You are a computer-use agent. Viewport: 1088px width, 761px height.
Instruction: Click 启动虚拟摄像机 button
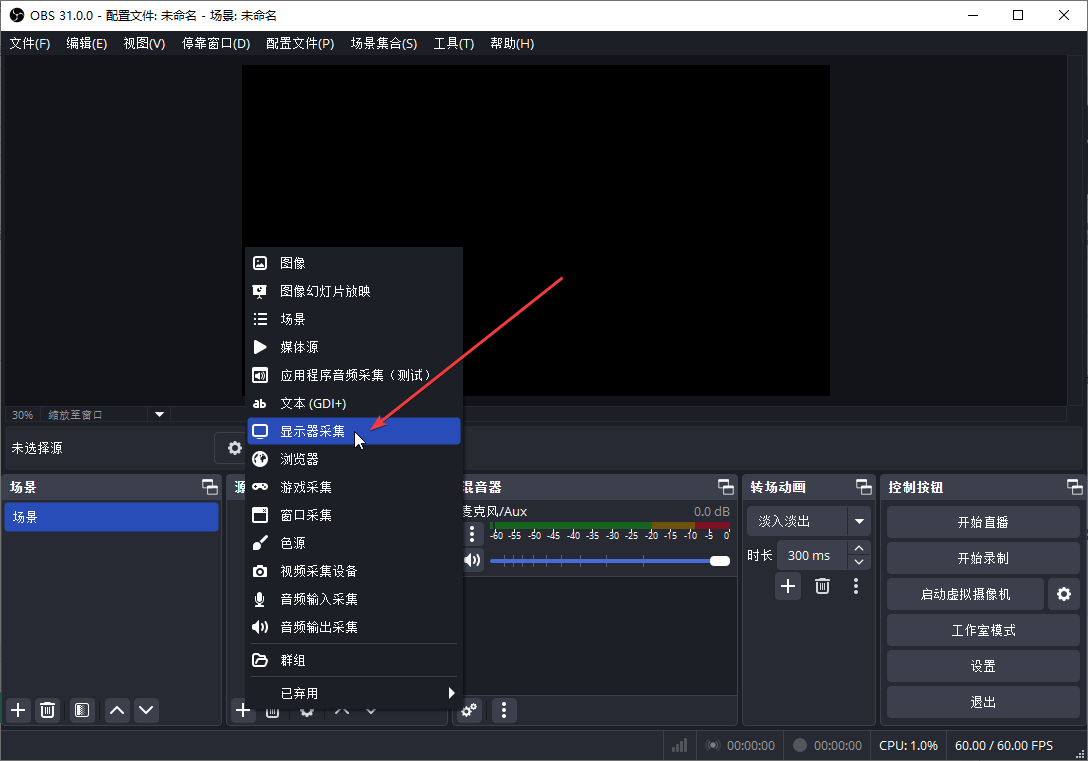click(965, 595)
